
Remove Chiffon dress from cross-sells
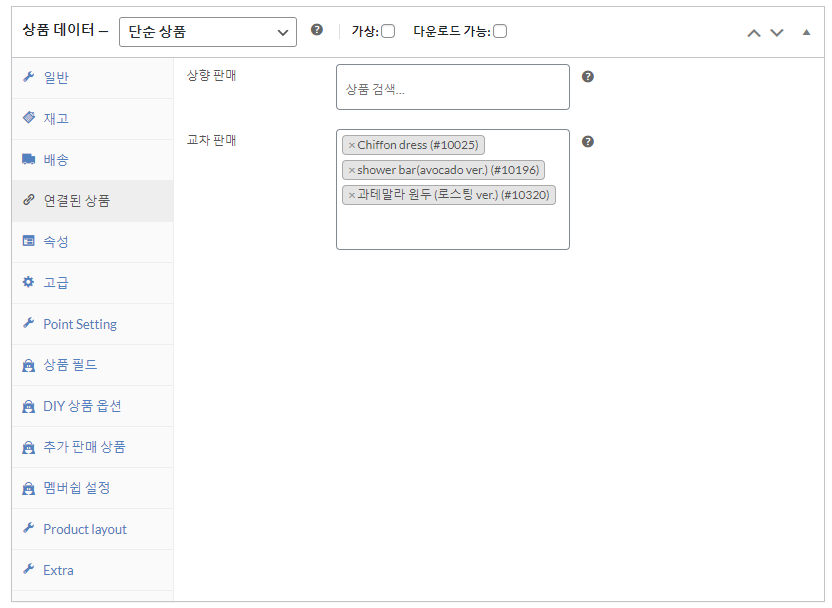pyautogui.click(x=351, y=145)
